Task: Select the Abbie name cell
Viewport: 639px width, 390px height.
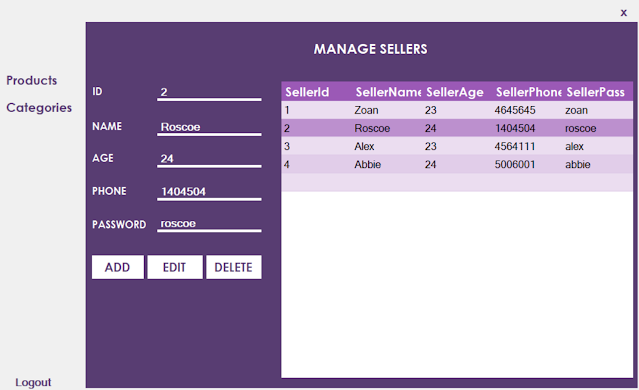Action: 387,165
